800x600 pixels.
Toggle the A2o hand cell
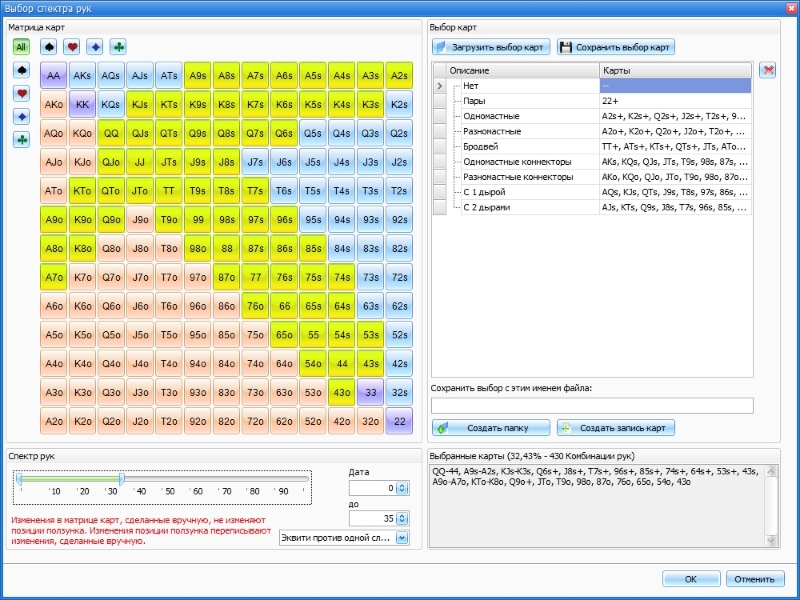54,421
